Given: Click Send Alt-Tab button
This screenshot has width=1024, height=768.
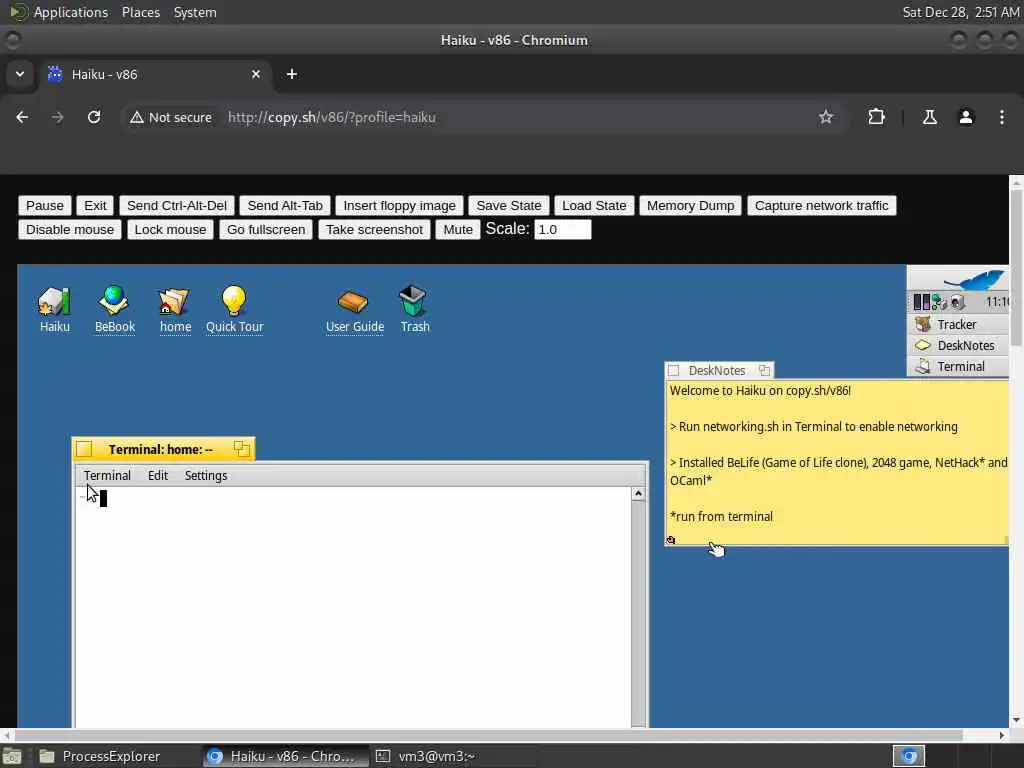Looking at the screenshot, I should coord(285,206).
